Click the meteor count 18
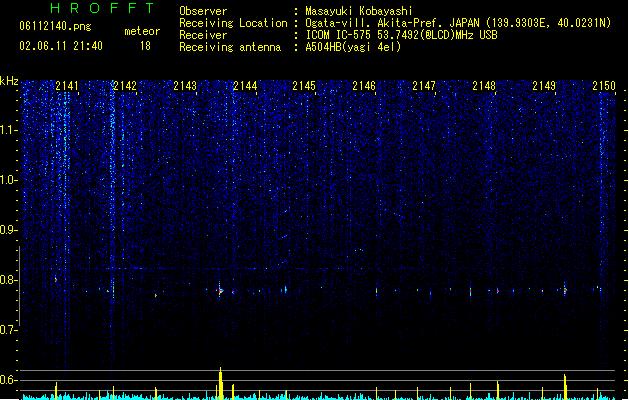 (x=145, y=46)
